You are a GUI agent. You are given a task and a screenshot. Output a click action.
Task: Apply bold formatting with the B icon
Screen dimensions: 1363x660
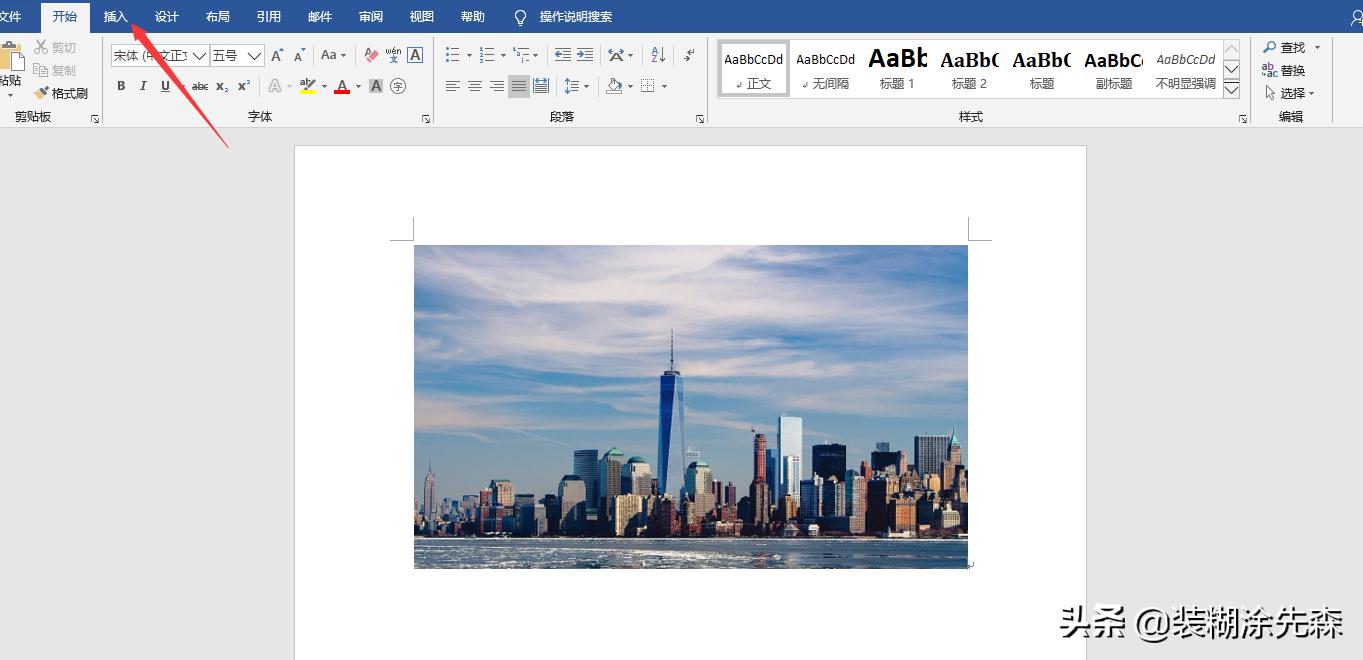(x=120, y=86)
